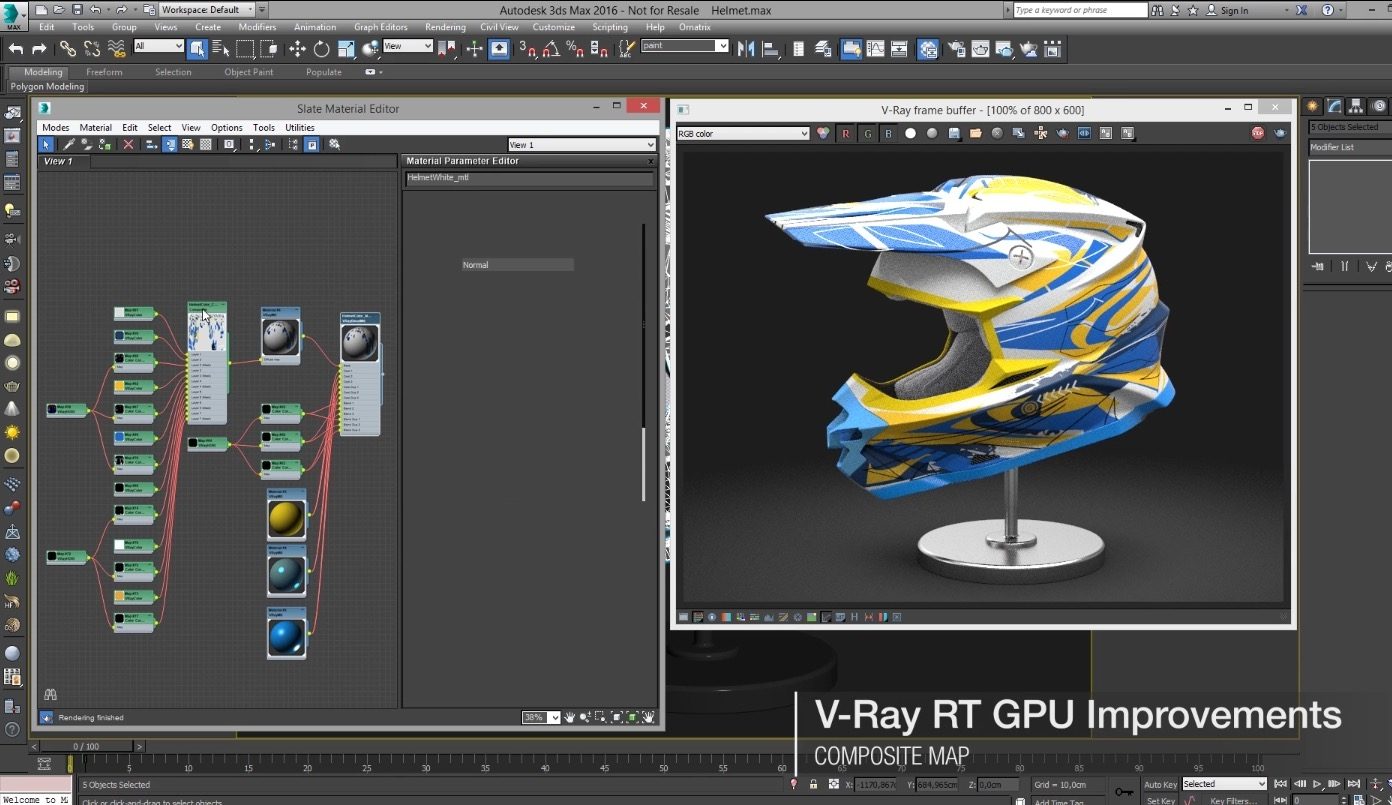Click the Auto Key button
The width and height of the screenshot is (1392, 805).
(1161, 784)
